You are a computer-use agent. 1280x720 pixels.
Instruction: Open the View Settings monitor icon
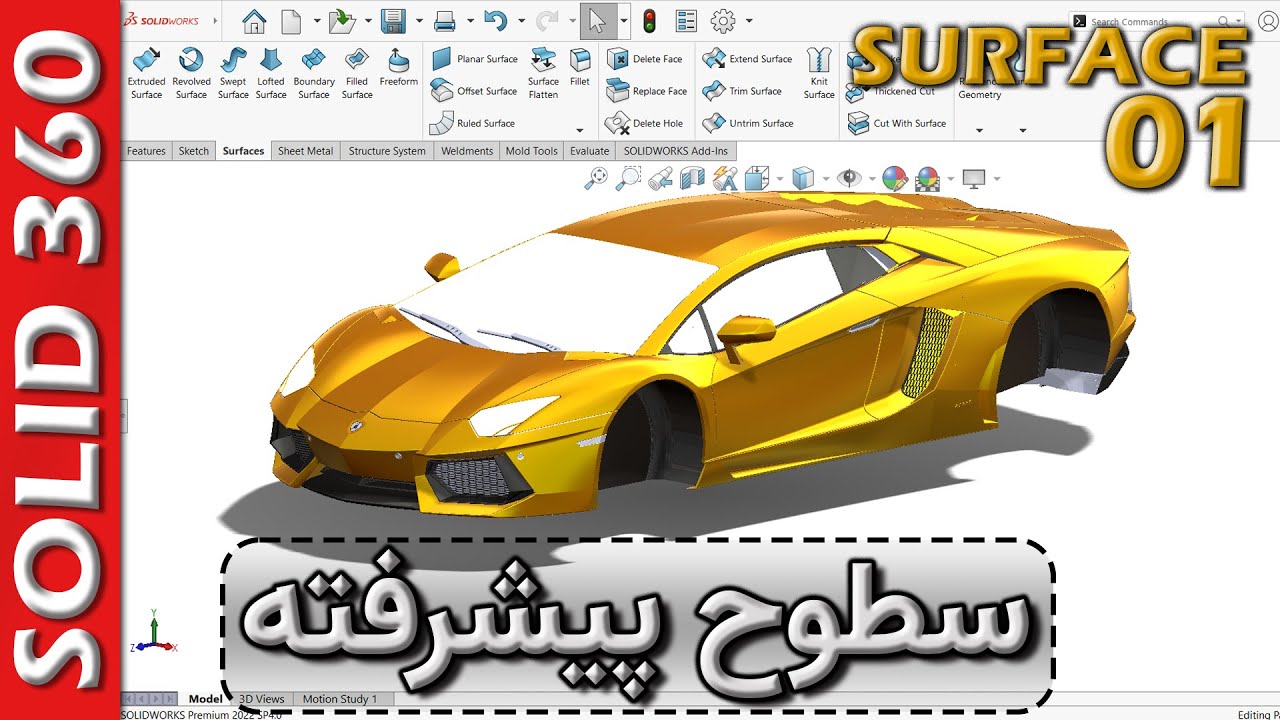(x=974, y=179)
